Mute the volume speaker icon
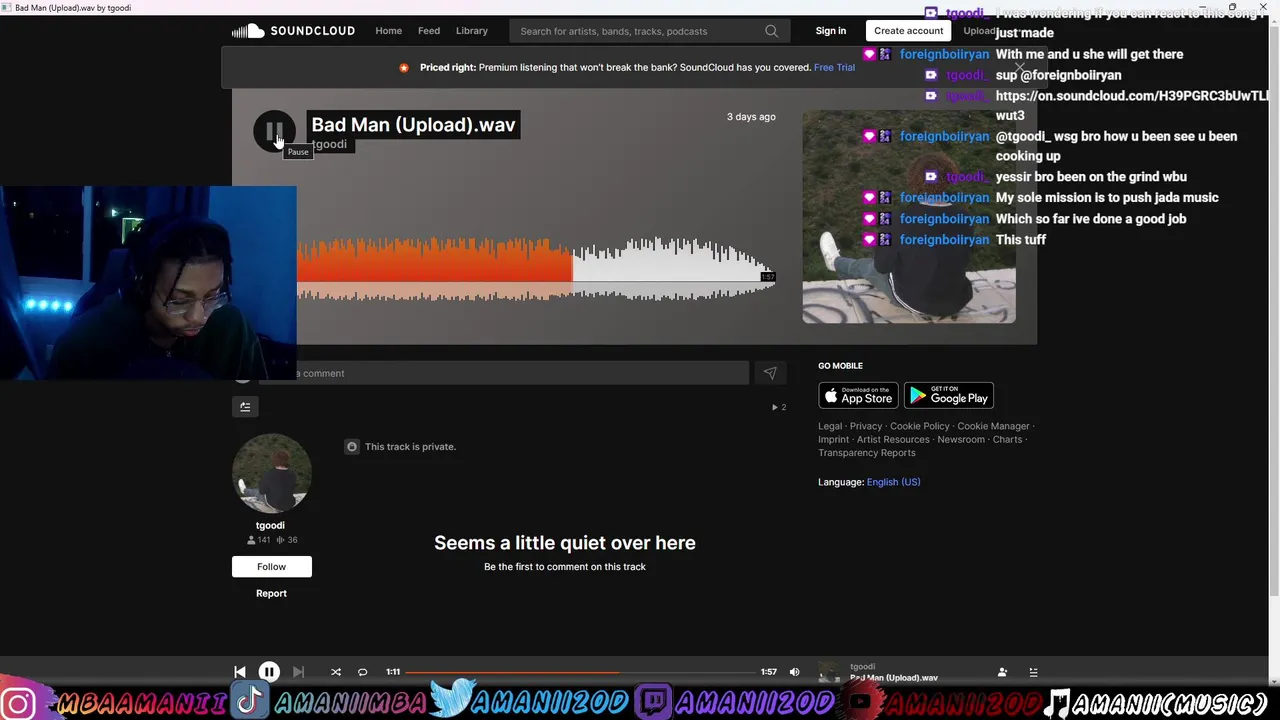Image resolution: width=1280 pixels, height=720 pixels. click(x=794, y=672)
